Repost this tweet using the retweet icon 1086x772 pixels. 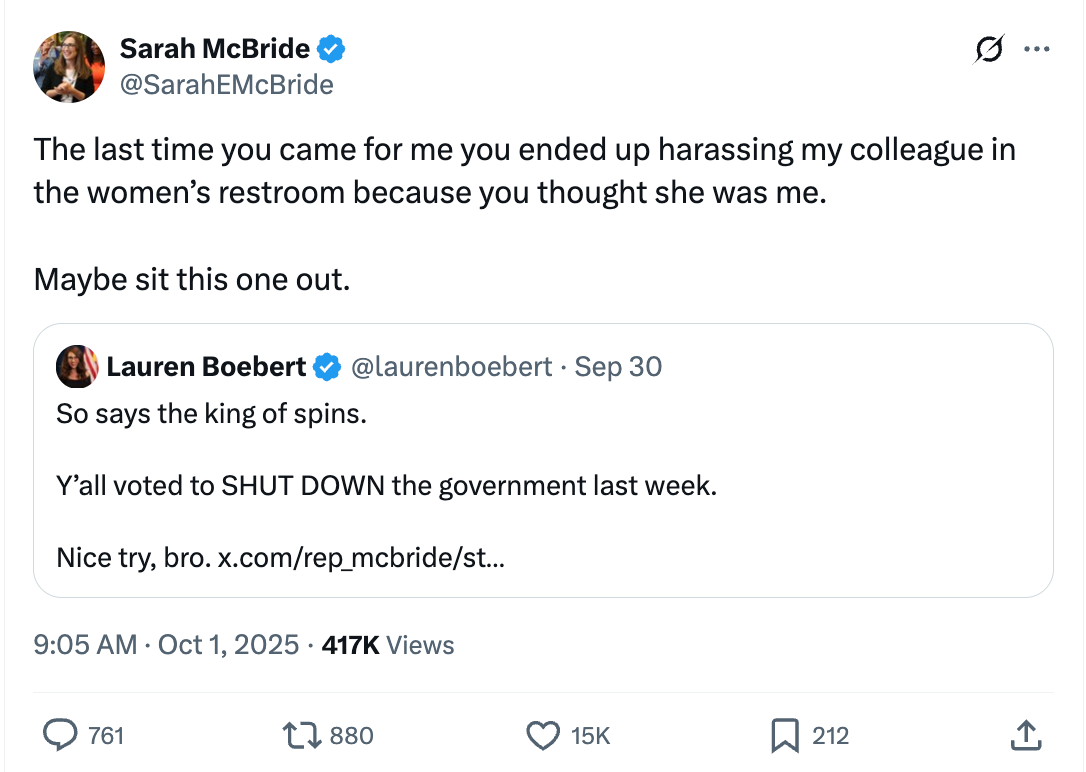click(303, 737)
